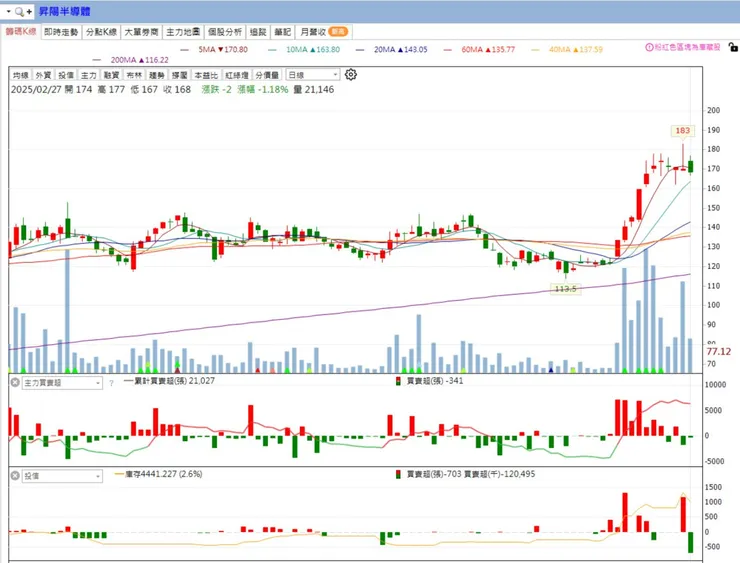The width and height of the screenshot is (740, 563).
Task: Click the pink info circle icon
Action: coord(649,47)
